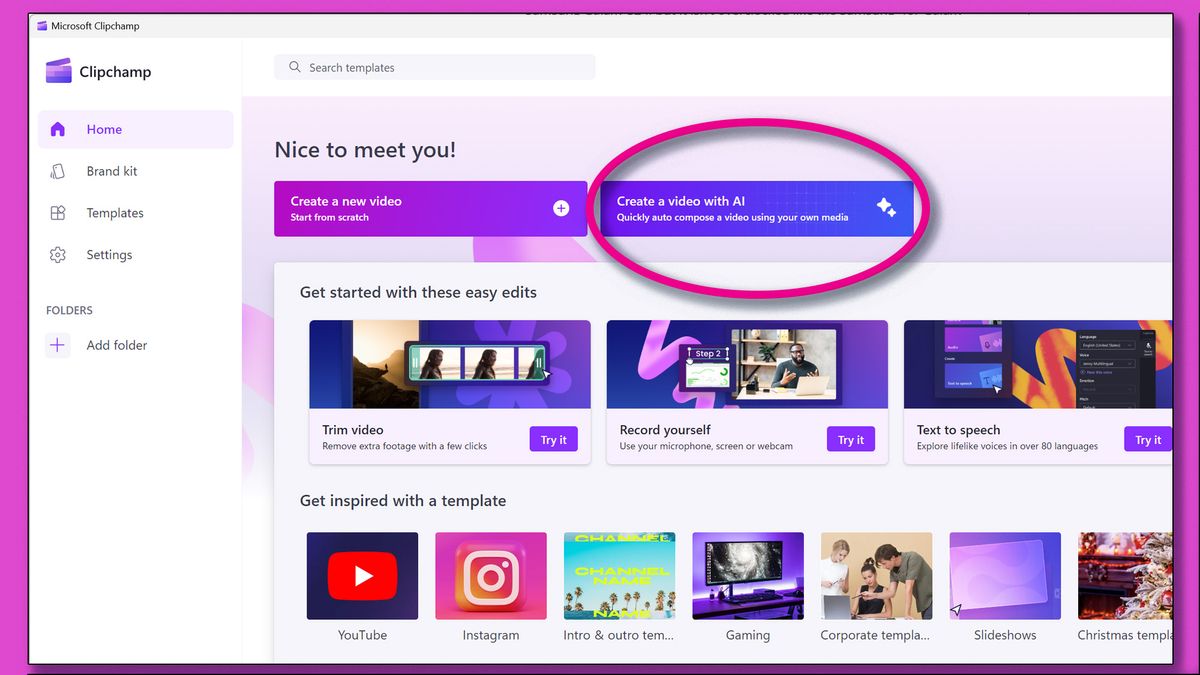The image size is (1200, 675).
Task: Open the Corporate template thumbnail
Action: pos(876,575)
